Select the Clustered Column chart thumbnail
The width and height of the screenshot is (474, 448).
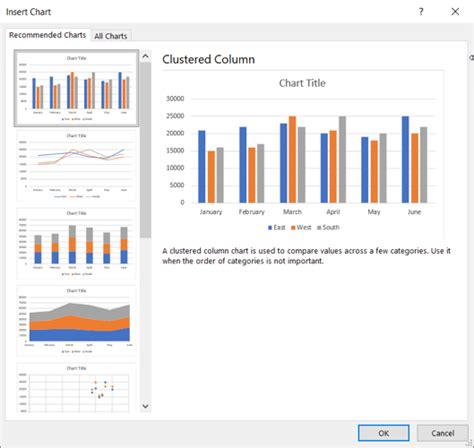(76, 88)
